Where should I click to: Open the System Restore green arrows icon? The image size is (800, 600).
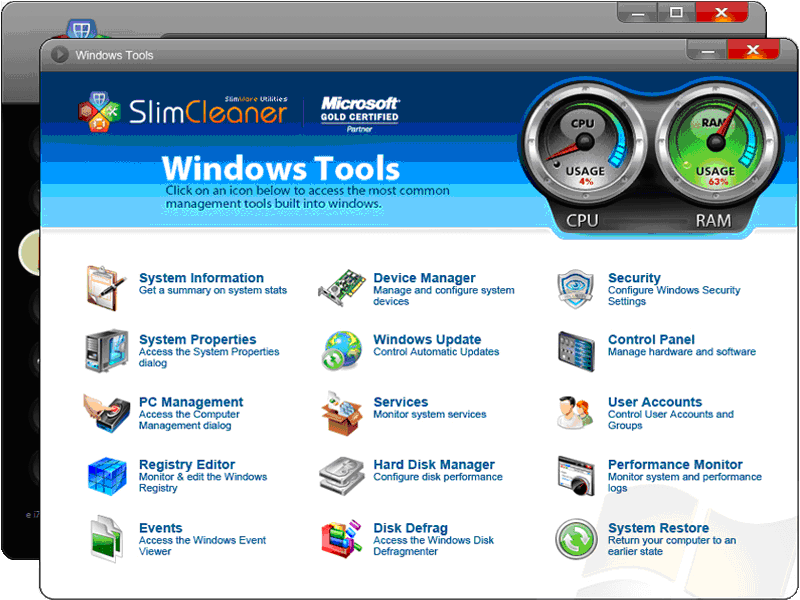click(x=576, y=539)
